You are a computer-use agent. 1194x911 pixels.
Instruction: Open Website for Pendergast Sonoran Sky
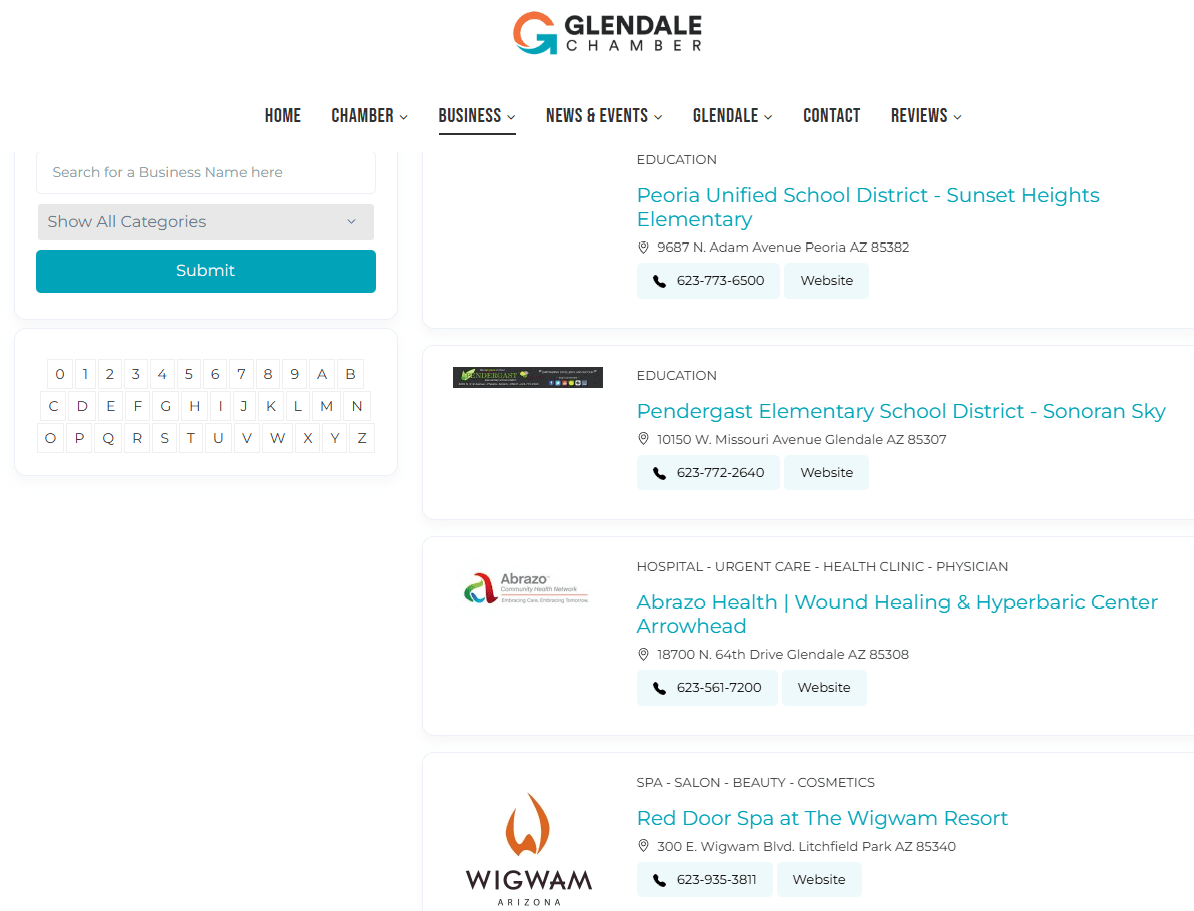pos(826,473)
